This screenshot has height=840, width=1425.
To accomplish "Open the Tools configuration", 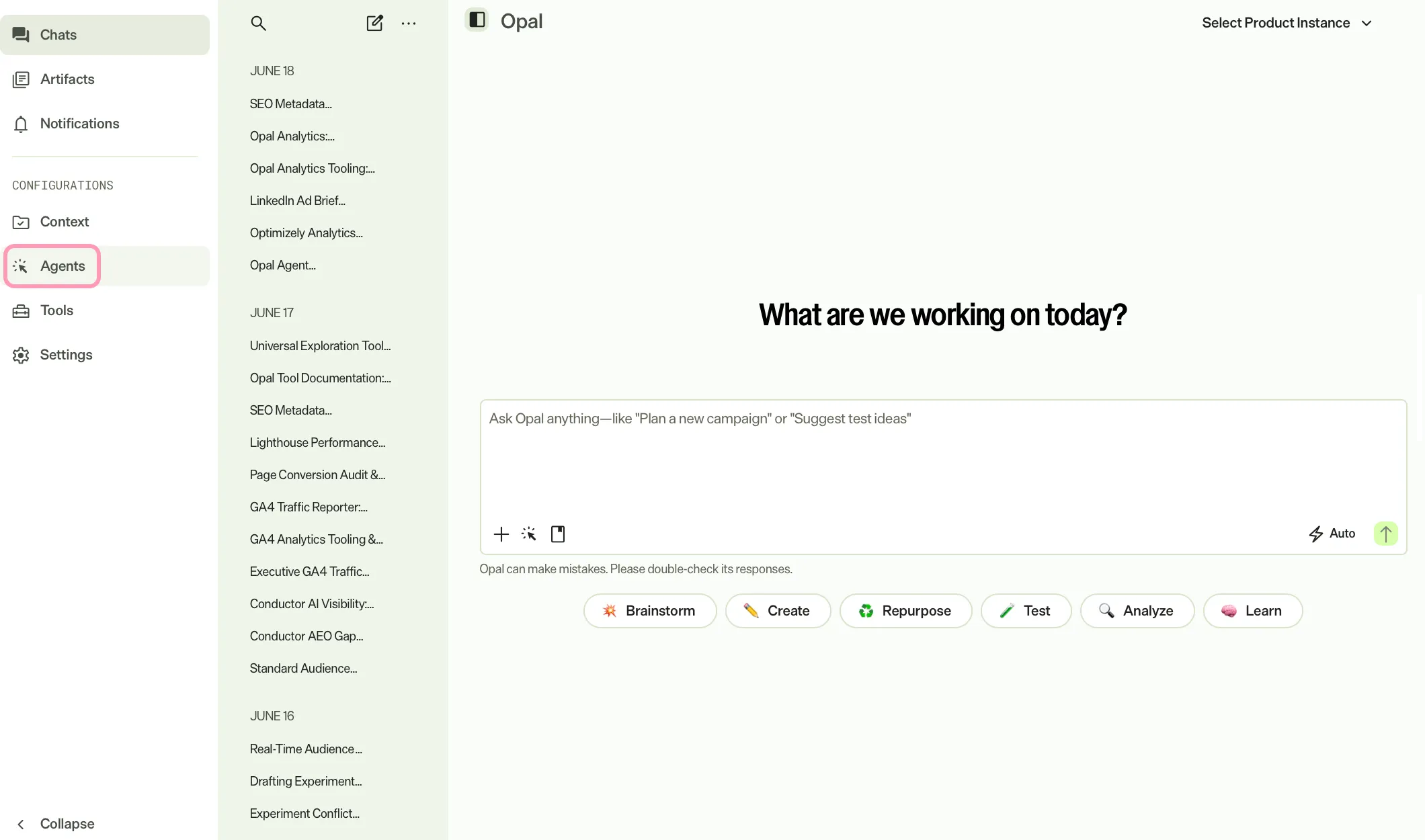I will (x=105, y=310).
